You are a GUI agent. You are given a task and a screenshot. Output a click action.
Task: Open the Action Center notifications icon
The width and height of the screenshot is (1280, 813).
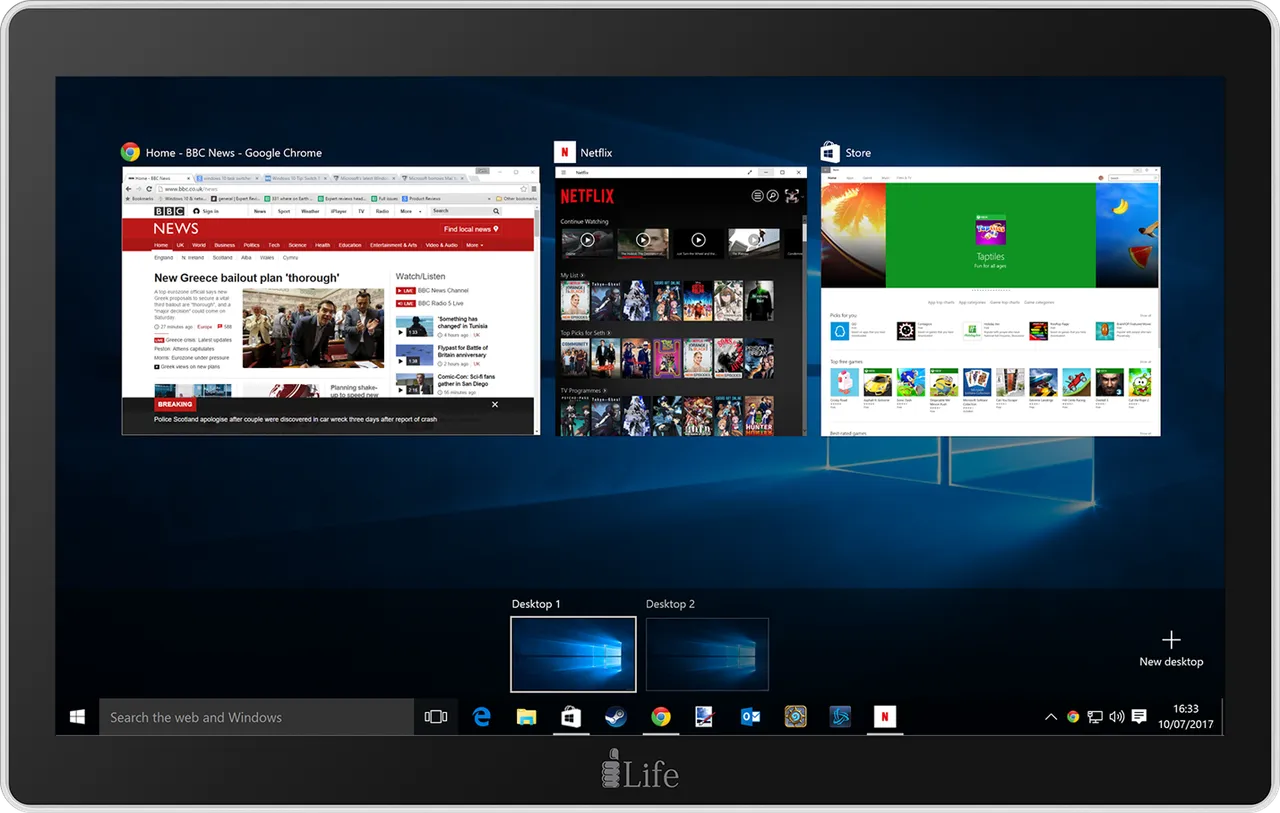tap(1138, 716)
